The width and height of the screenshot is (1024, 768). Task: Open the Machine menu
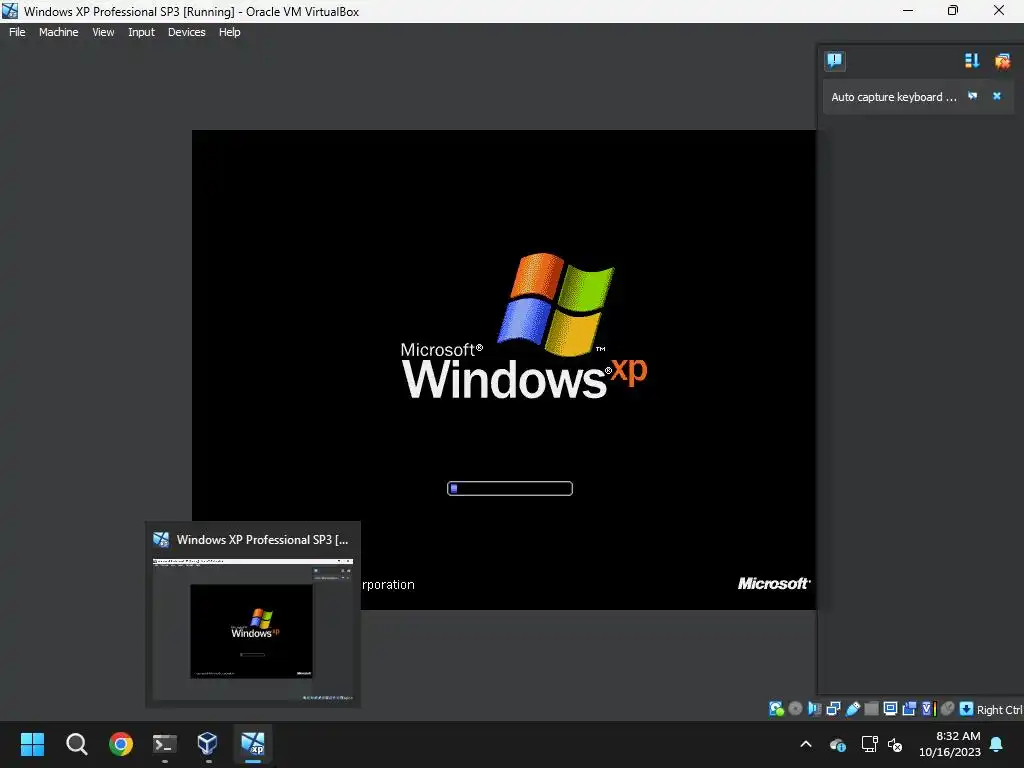58,32
